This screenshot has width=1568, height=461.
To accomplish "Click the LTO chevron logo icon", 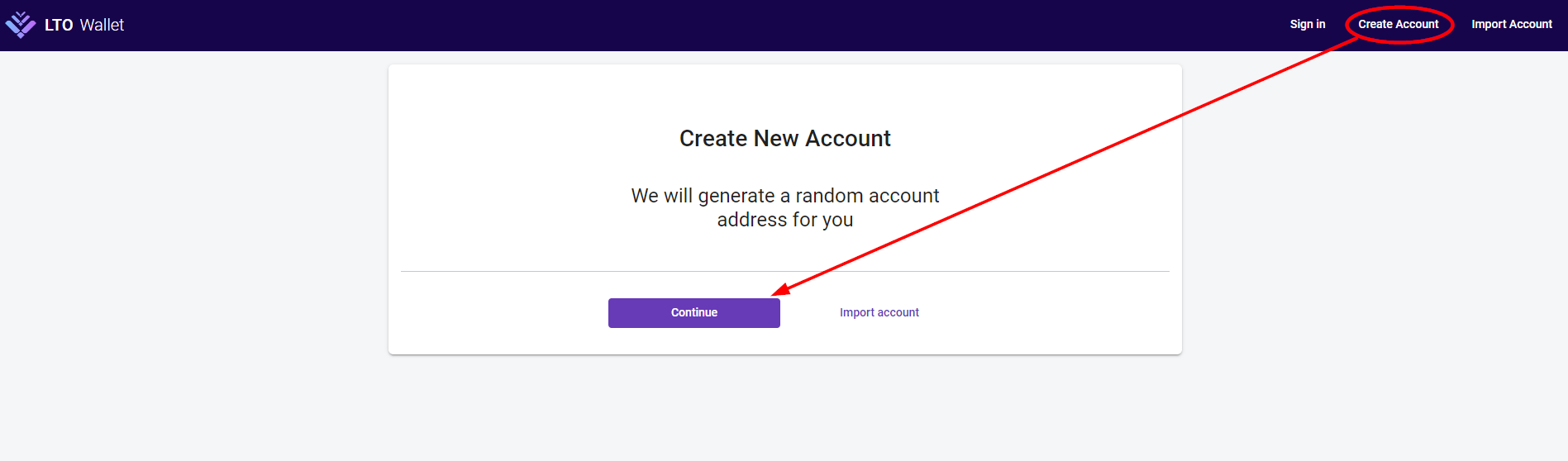I will point(21,25).
